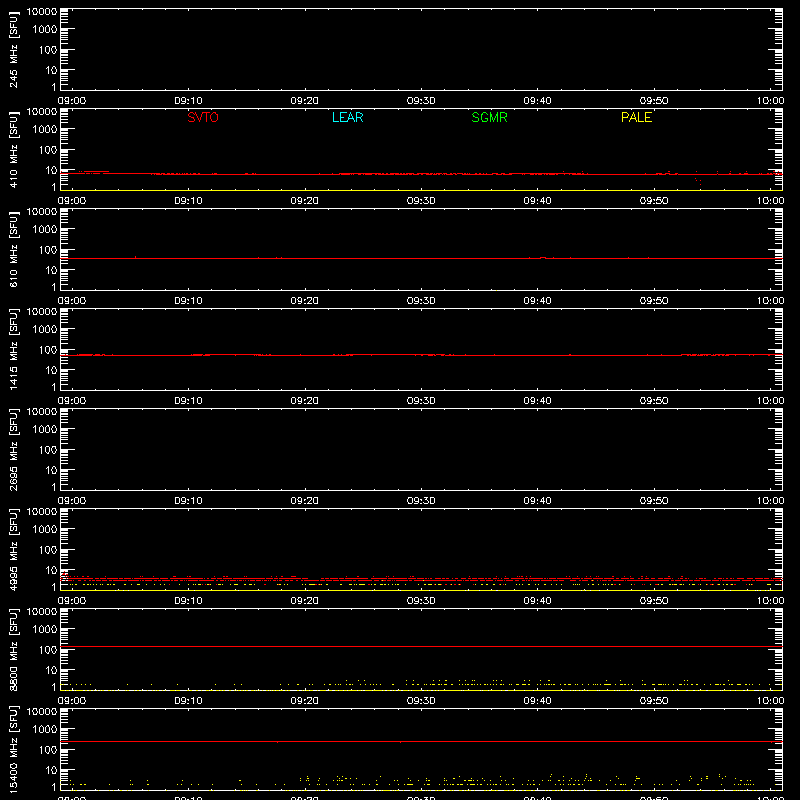Click 09:40 time label under 610 MHz panel
The image size is (800, 800).
[537, 301]
